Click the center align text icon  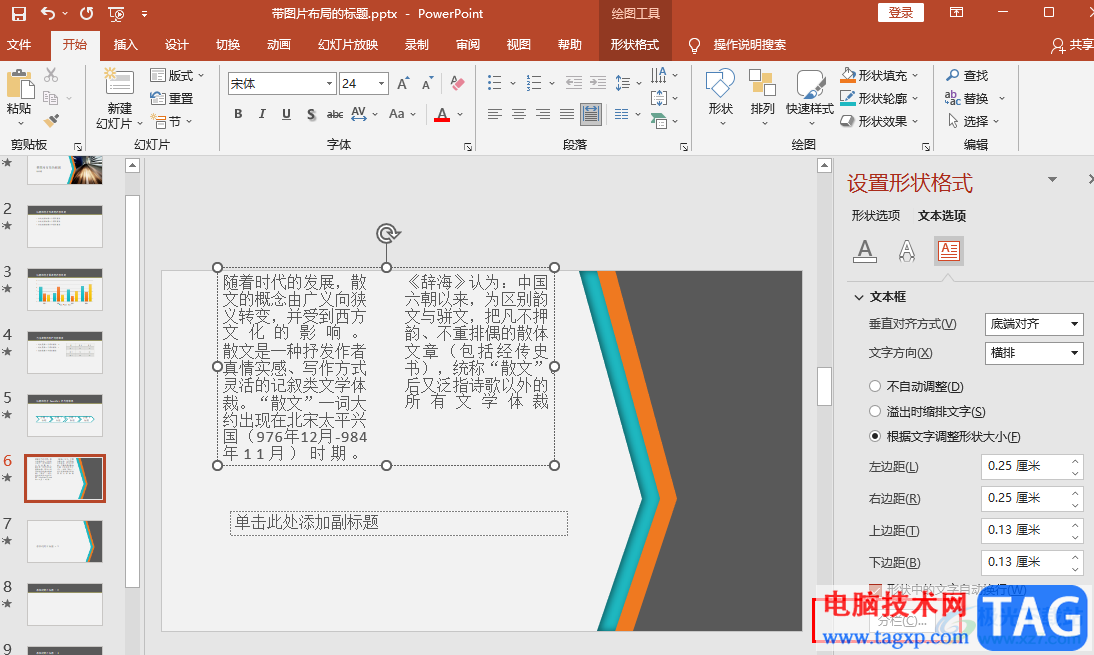[519, 114]
